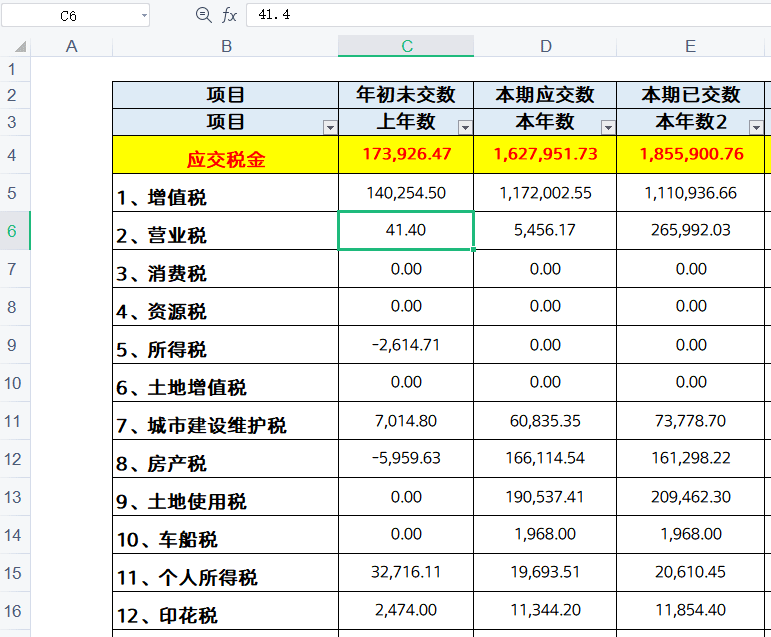Open the filter dropdown for 上年数 column
Screen dimensions: 771x637
464,127
